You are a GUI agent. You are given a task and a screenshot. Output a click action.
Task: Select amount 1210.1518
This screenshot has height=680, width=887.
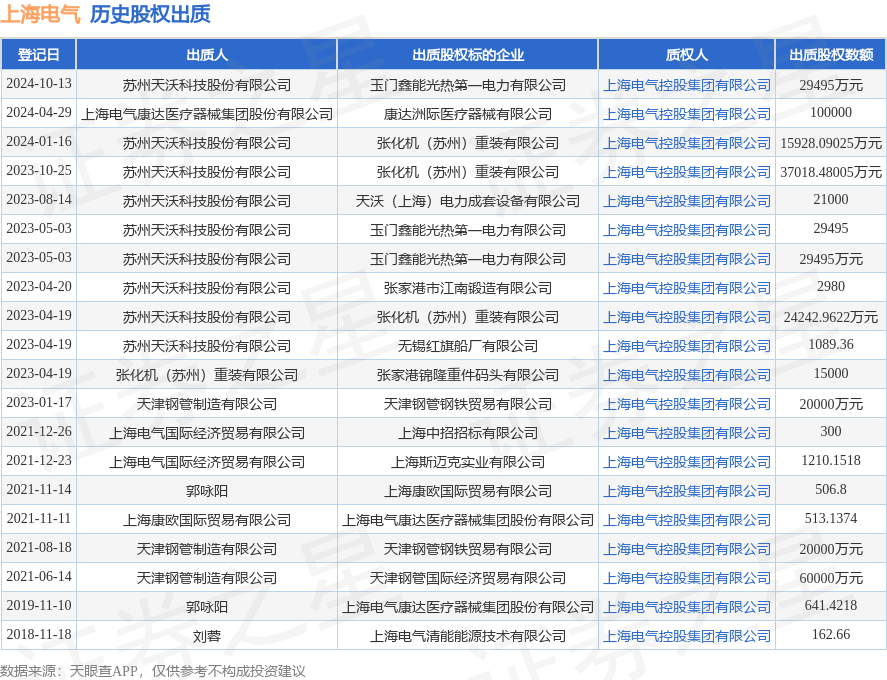tap(830, 460)
